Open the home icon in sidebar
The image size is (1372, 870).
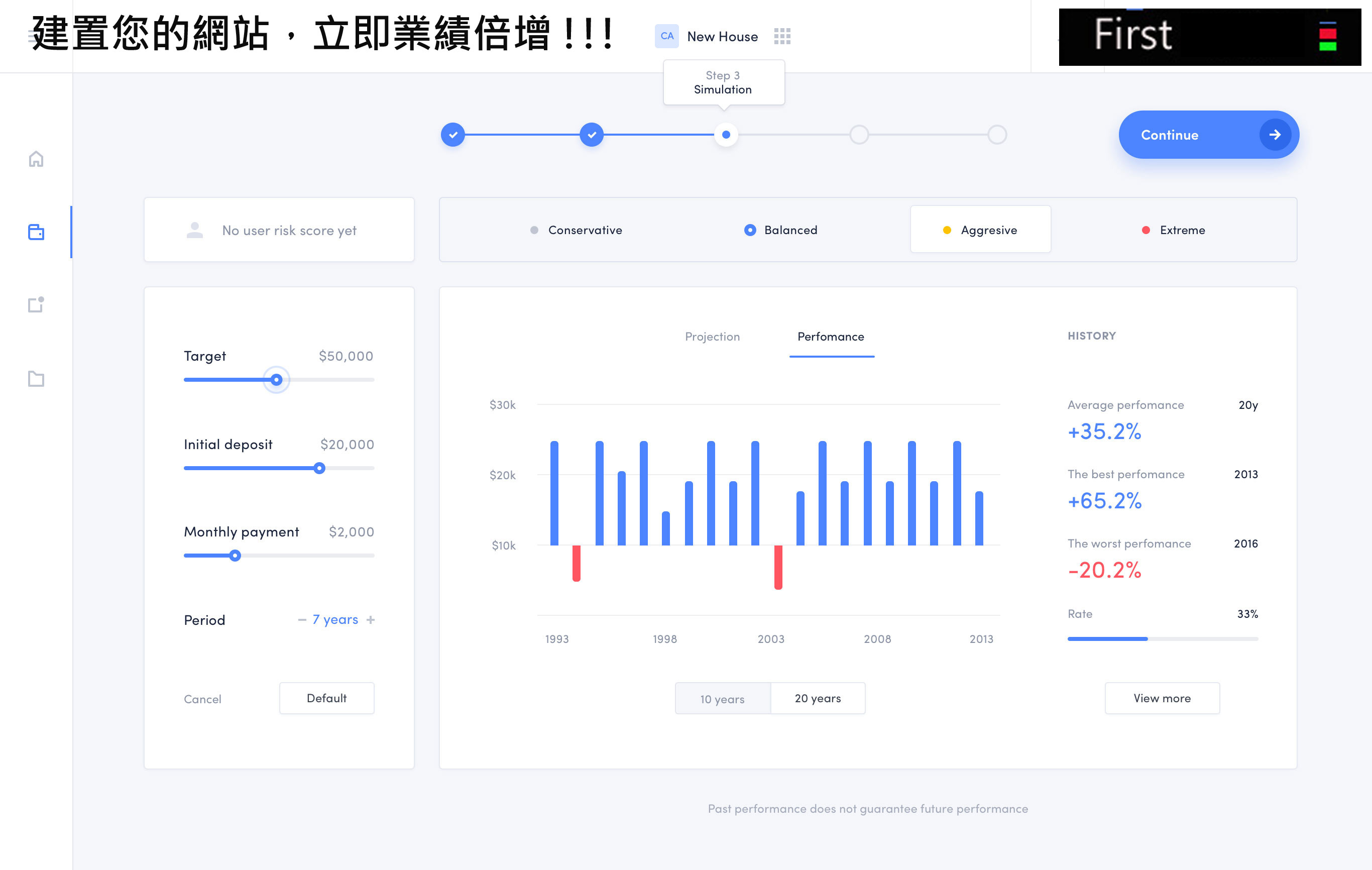(x=36, y=159)
